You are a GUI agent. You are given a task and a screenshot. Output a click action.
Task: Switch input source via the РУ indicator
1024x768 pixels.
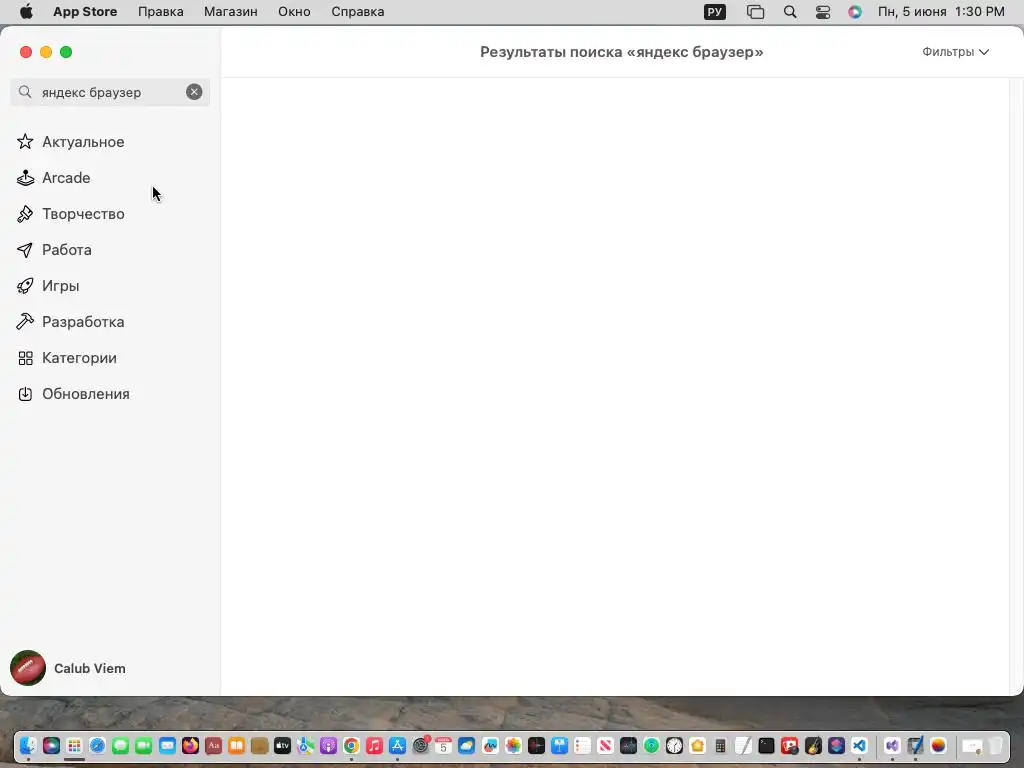[714, 12]
